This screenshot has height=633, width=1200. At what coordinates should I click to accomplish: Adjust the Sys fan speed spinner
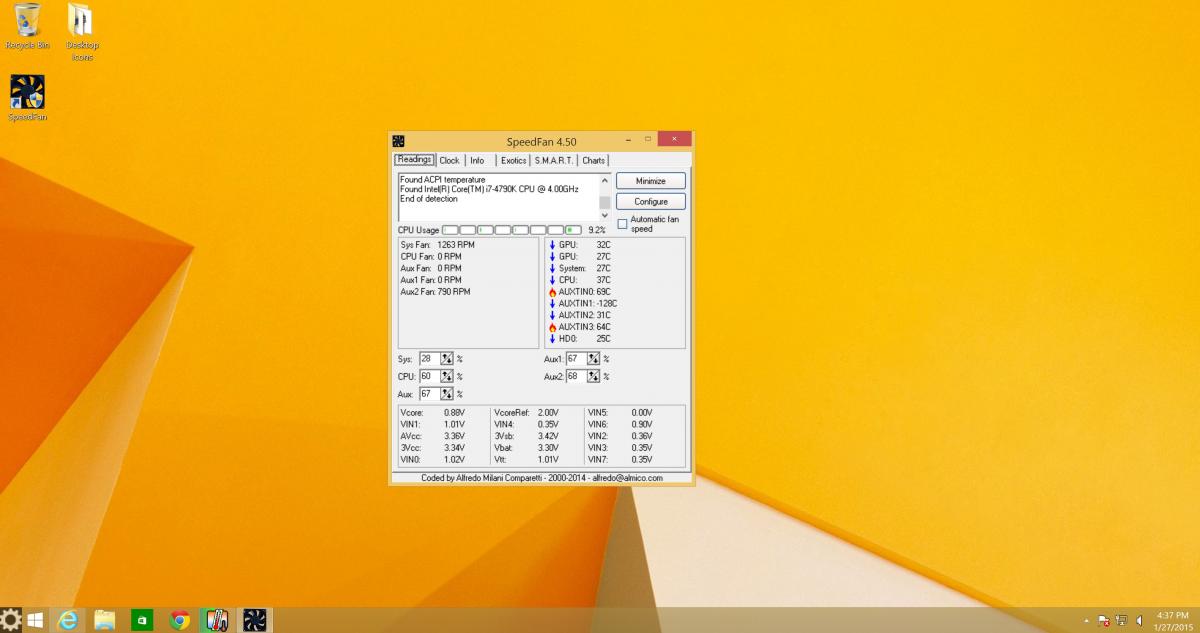pos(447,359)
